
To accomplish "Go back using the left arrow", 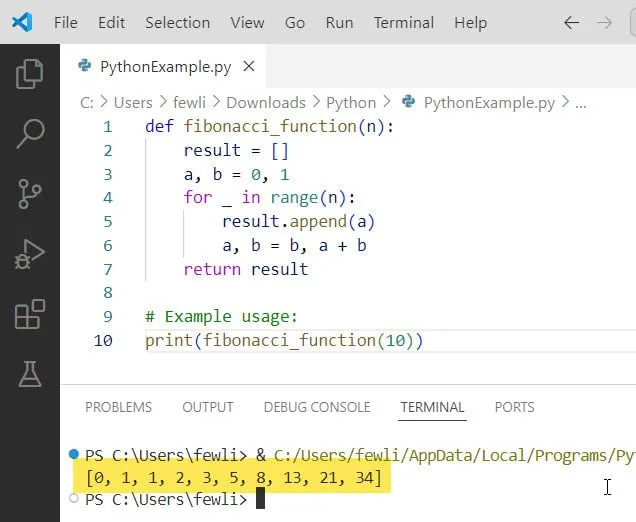I will pyautogui.click(x=571, y=22).
